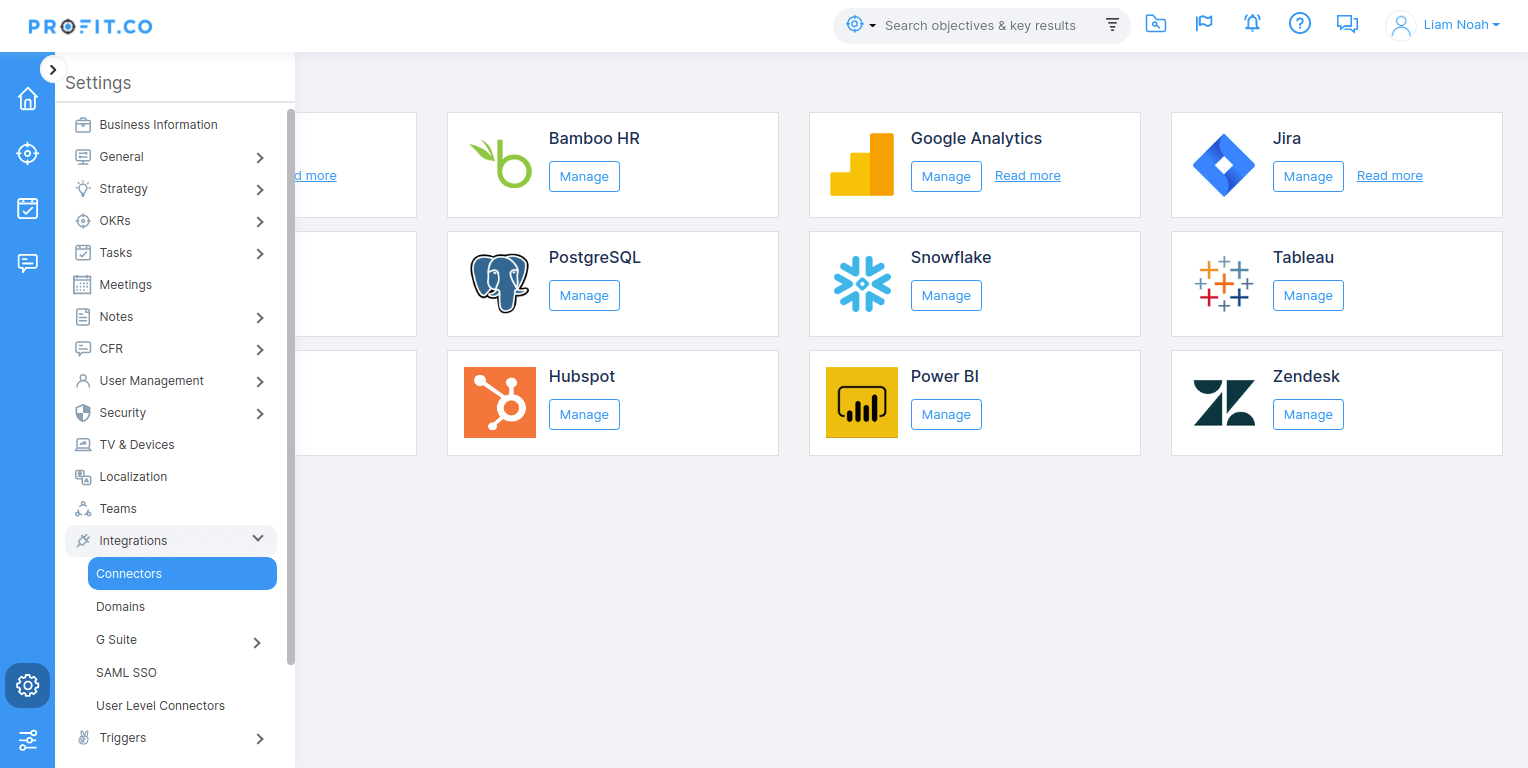1528x768 pixels.
Task: Click the Liam Noah user avatar
Action: 1402,25
